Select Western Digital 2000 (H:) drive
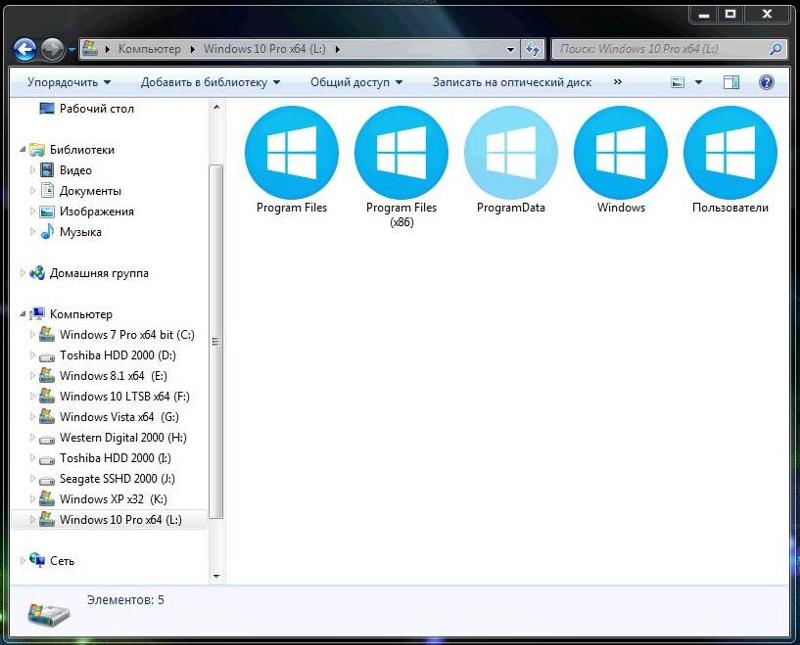 click(x=123, y=437)
